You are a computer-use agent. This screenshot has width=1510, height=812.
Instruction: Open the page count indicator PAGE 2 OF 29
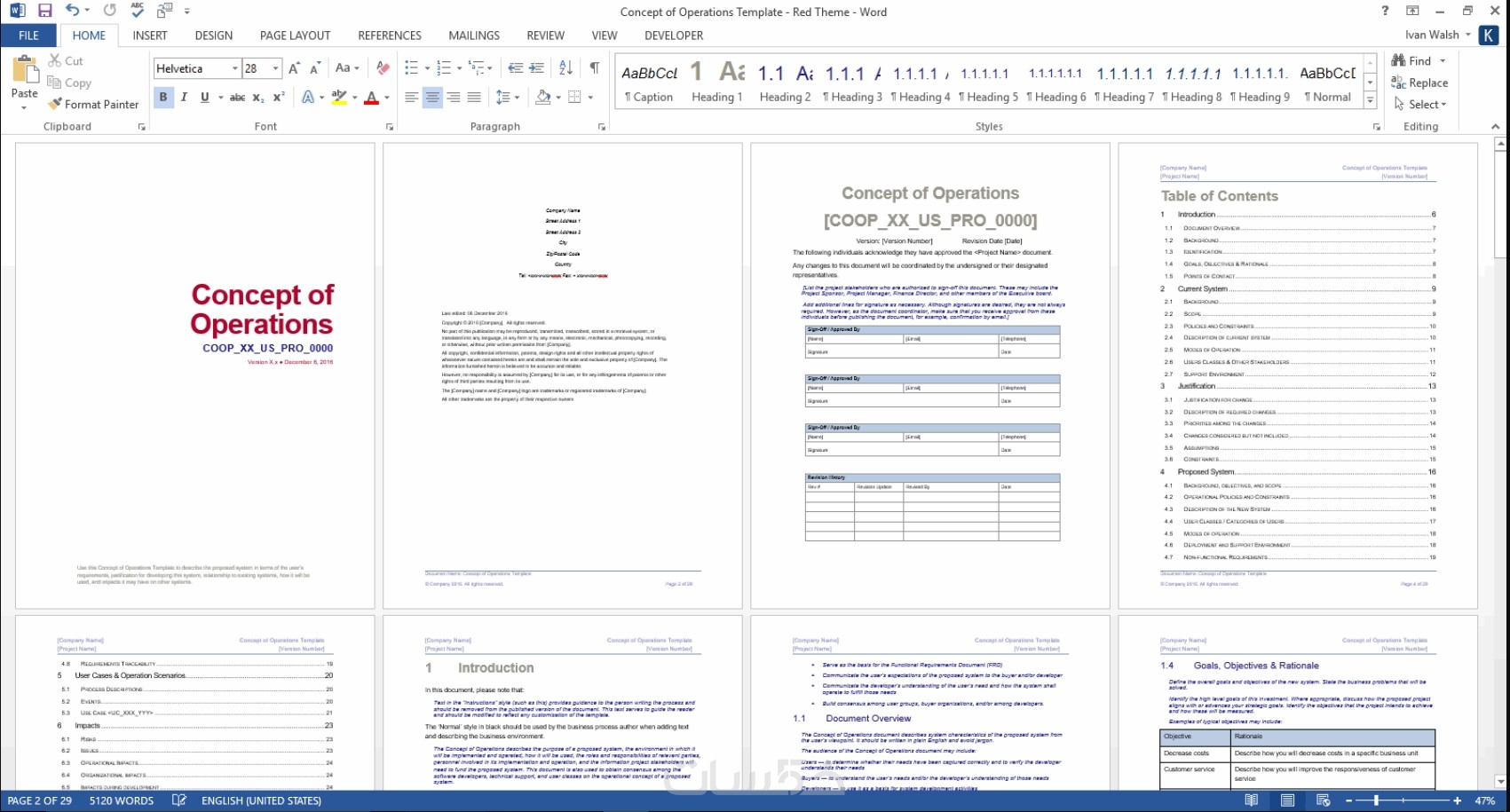pyautogui.click(x=40, y=800)
